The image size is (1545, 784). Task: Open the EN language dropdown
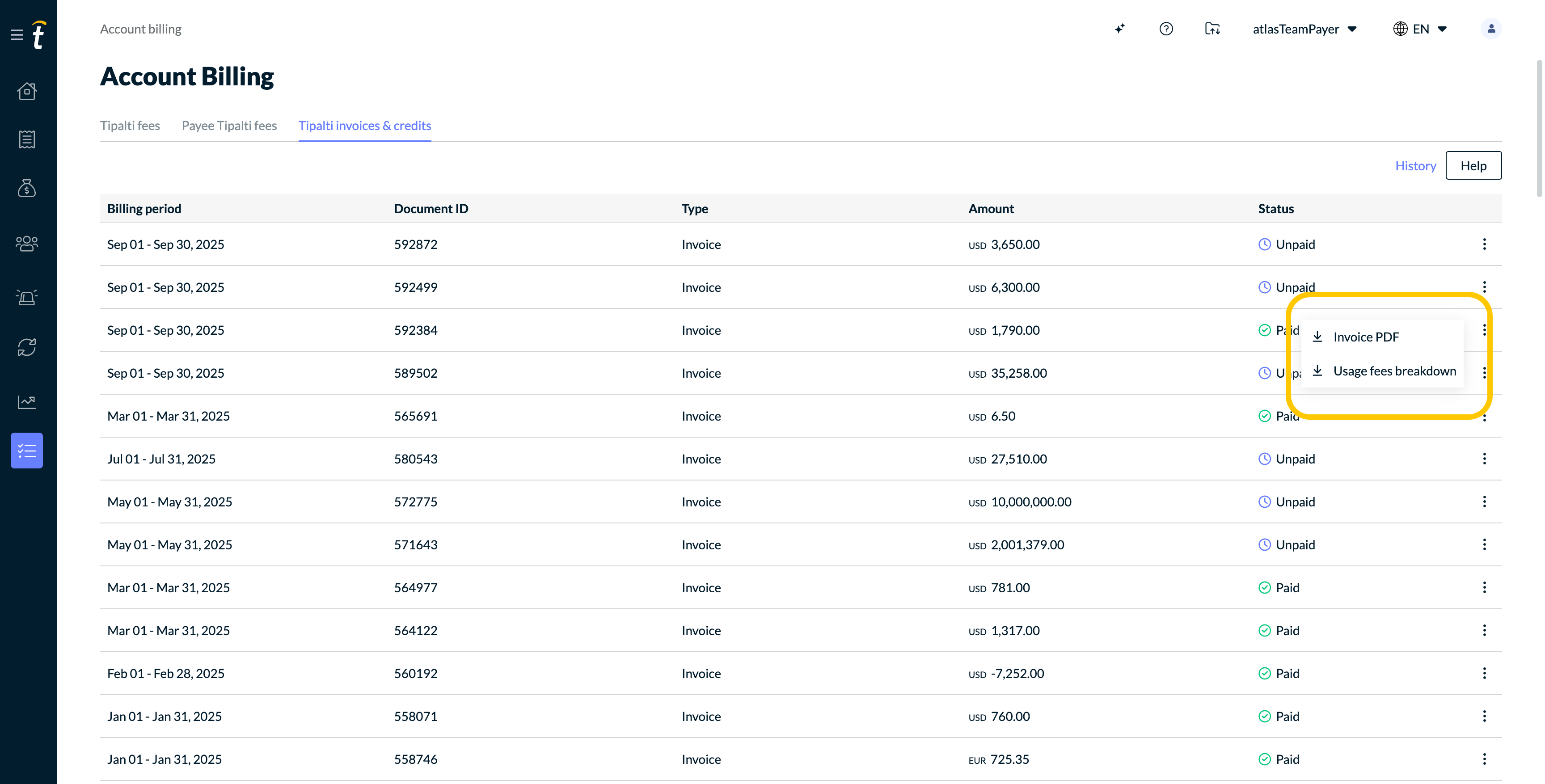(1420, 29)
